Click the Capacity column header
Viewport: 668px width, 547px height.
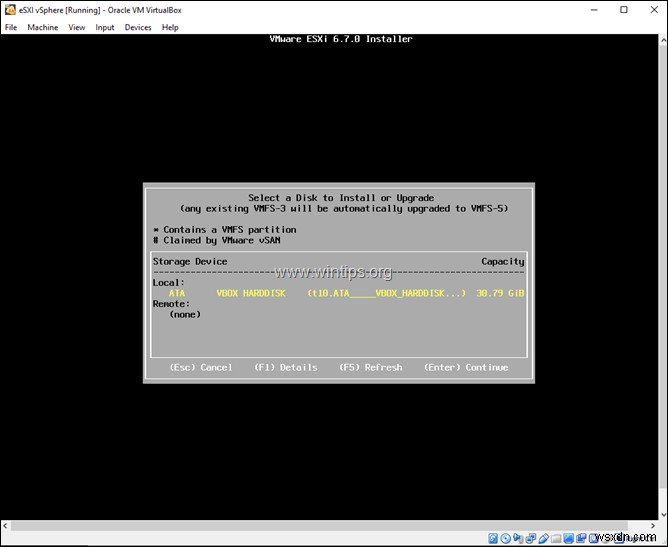(503, 261)
